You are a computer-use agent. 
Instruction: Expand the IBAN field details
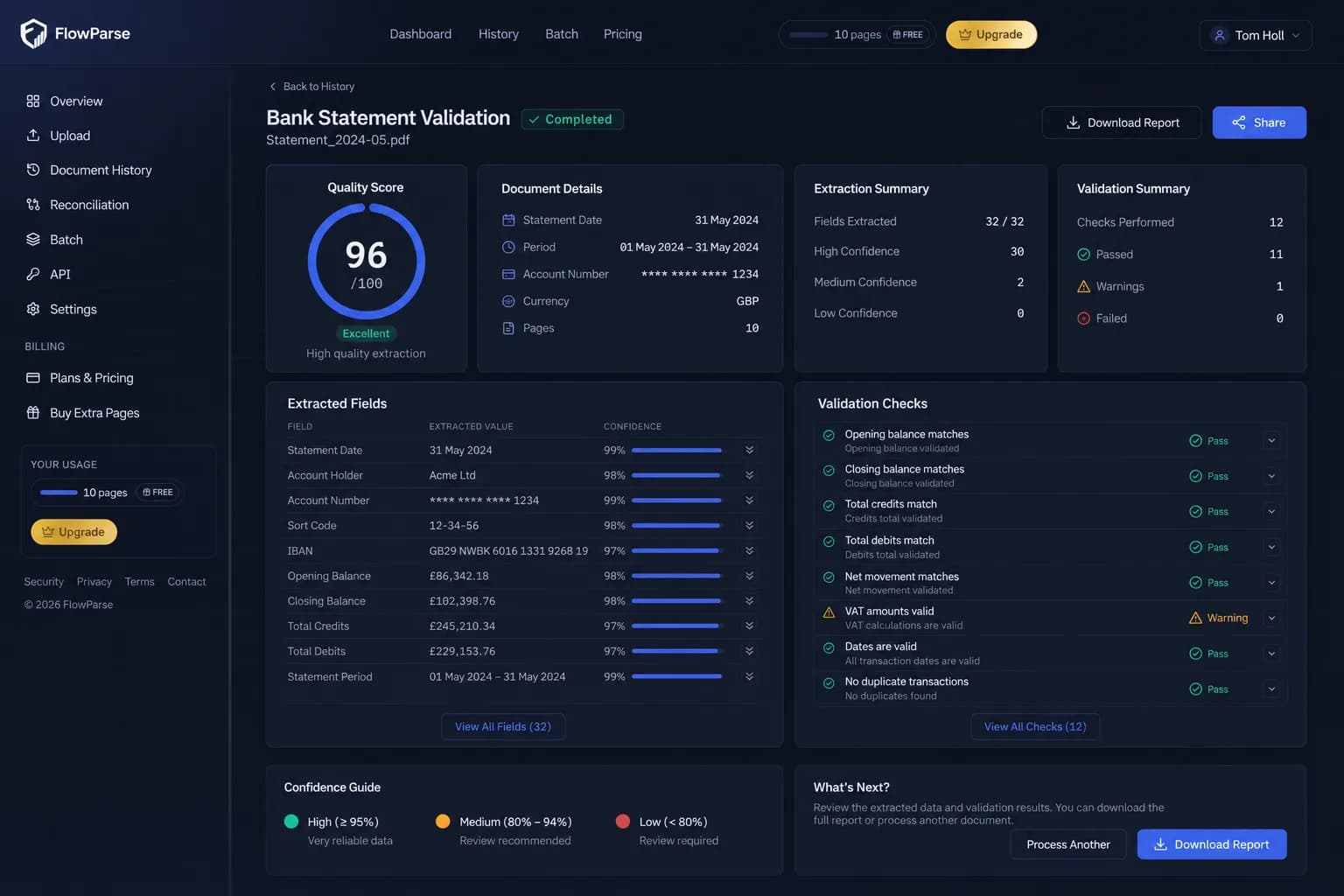[x=749, y=550]
